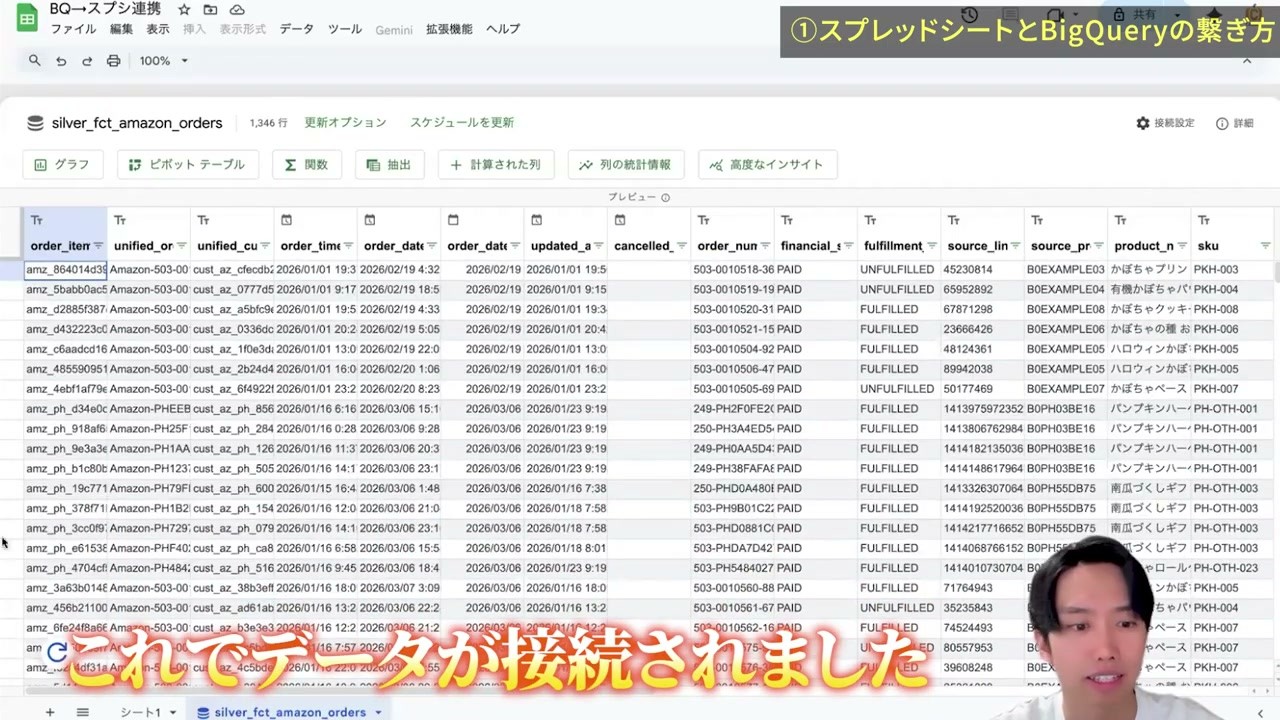Screen dimensions: 1280x720
Task: Redo the last action
Action: (87, 61)
